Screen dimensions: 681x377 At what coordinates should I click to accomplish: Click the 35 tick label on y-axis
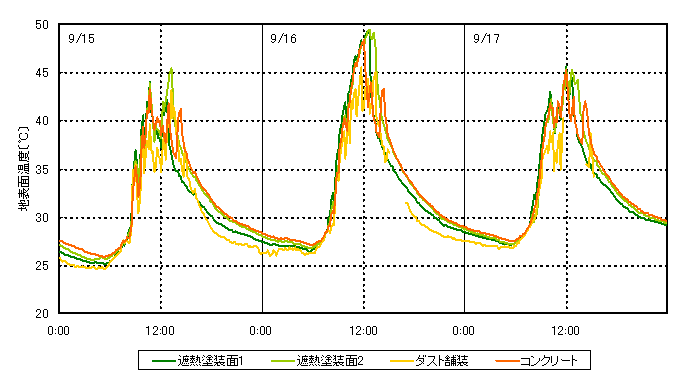(x=42, y=170)
